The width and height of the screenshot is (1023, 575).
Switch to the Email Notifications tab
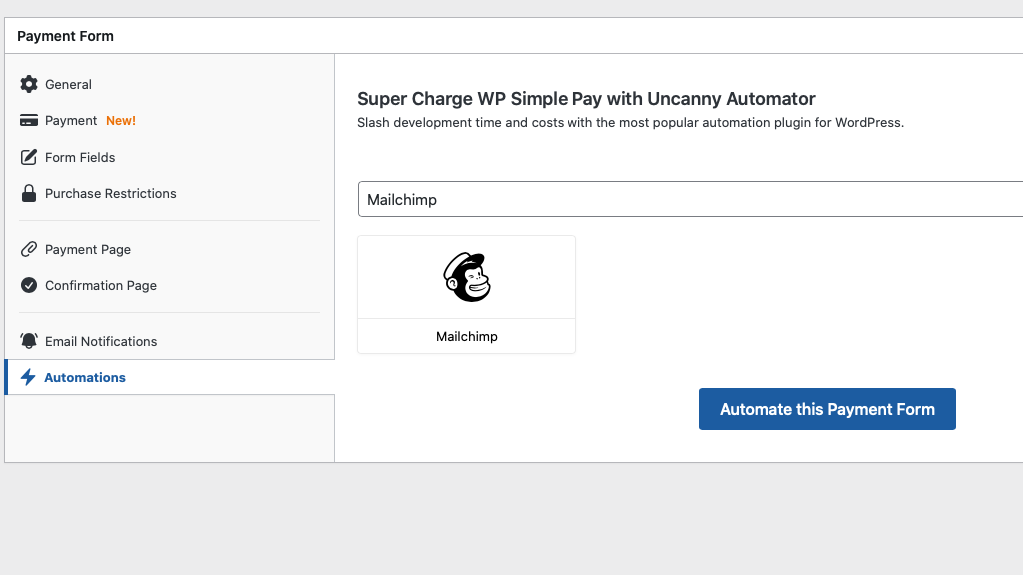pyautogui.click(x=101, y=342)
